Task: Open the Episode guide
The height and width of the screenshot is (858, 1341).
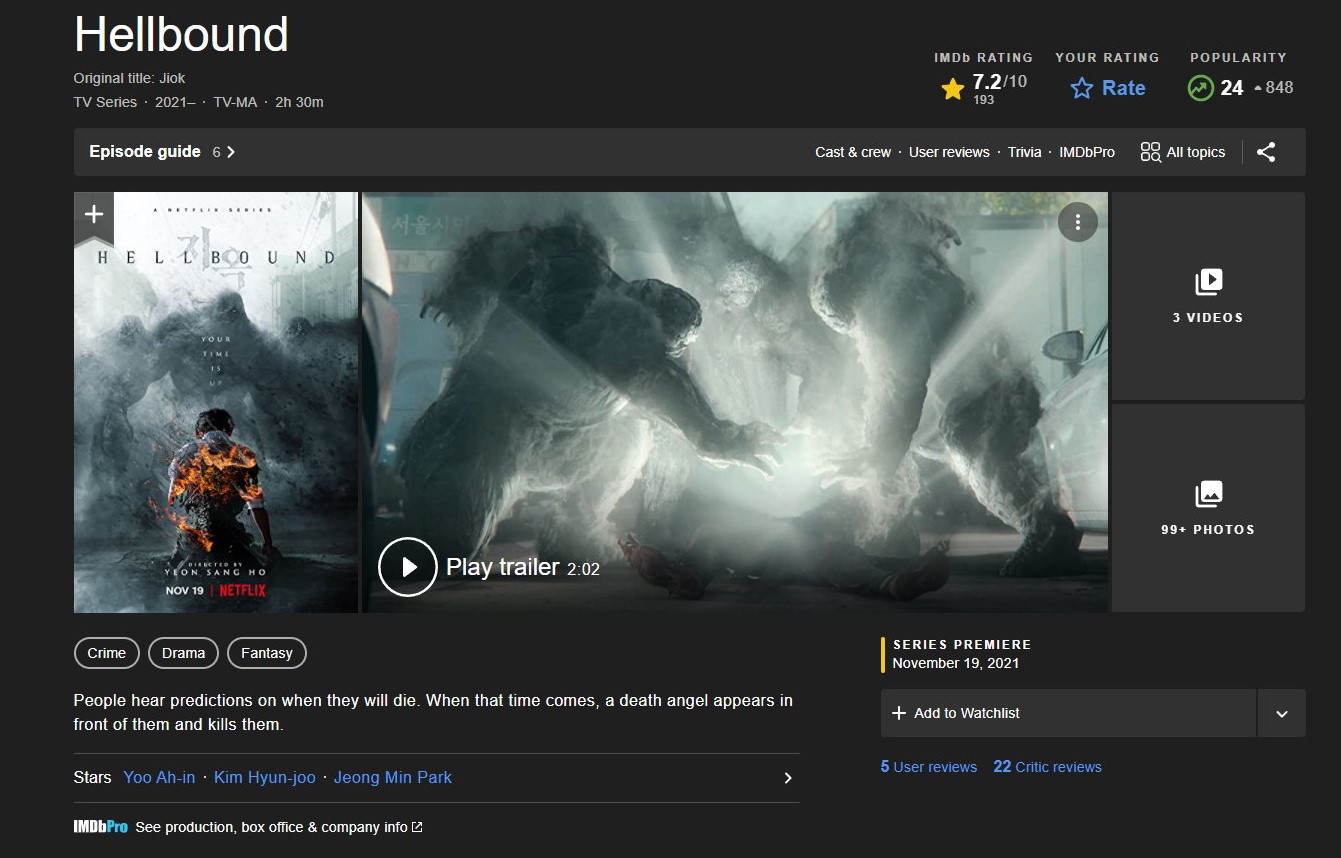Action: point(162,152)
